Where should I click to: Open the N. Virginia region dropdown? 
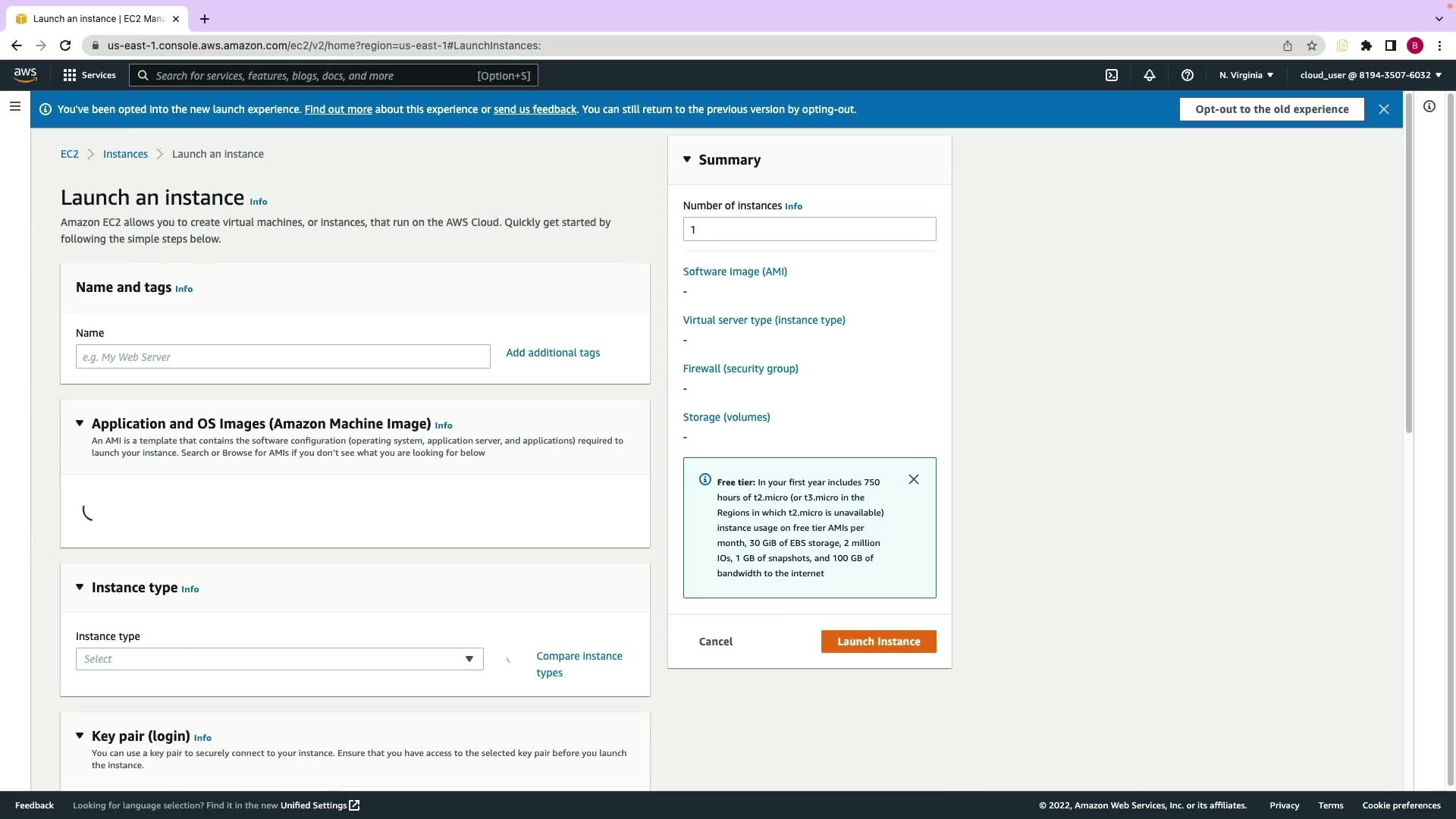coord(1246,75)
